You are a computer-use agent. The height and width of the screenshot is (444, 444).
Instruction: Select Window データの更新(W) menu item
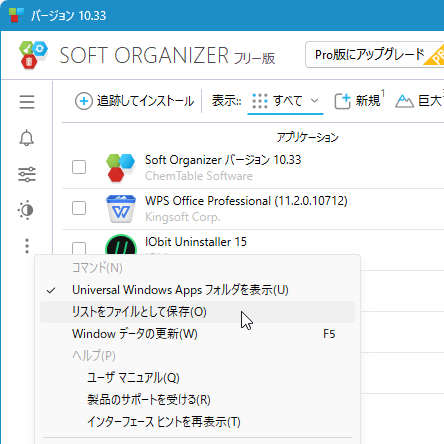coord(197,334)
